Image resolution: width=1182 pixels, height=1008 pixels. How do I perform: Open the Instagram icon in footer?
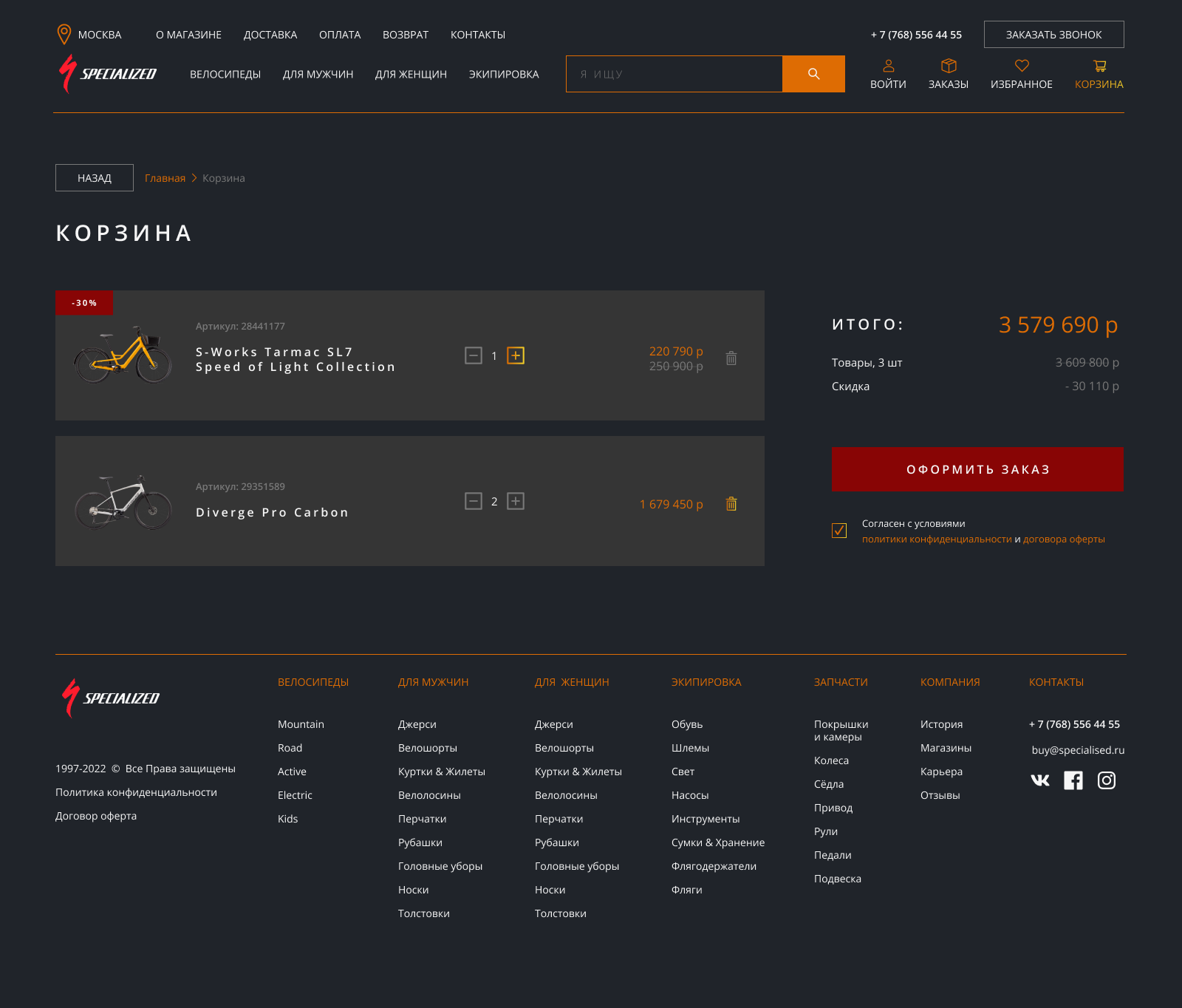pos(1106,780)
